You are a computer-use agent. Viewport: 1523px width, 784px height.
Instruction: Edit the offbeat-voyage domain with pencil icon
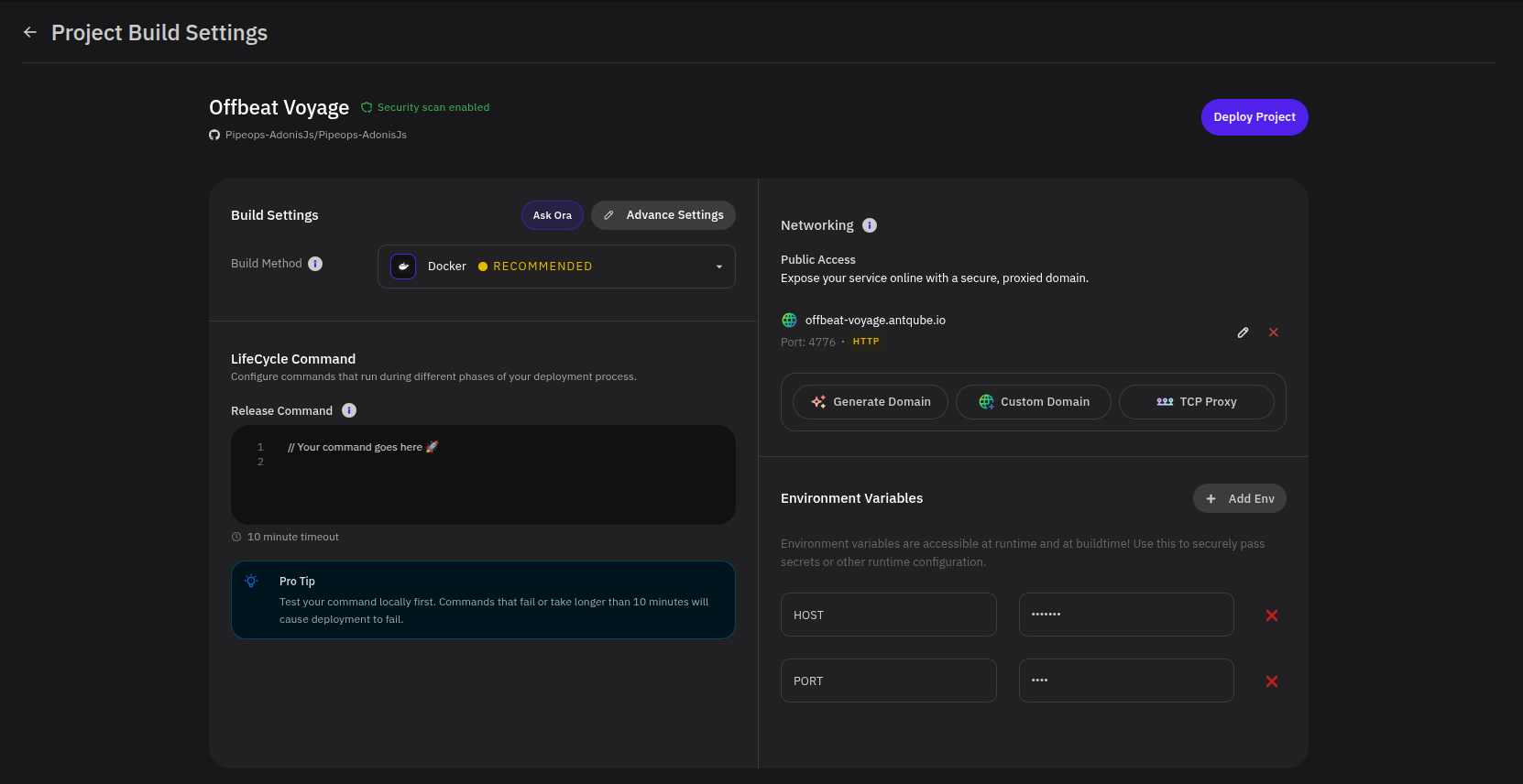pos(1243,332)
